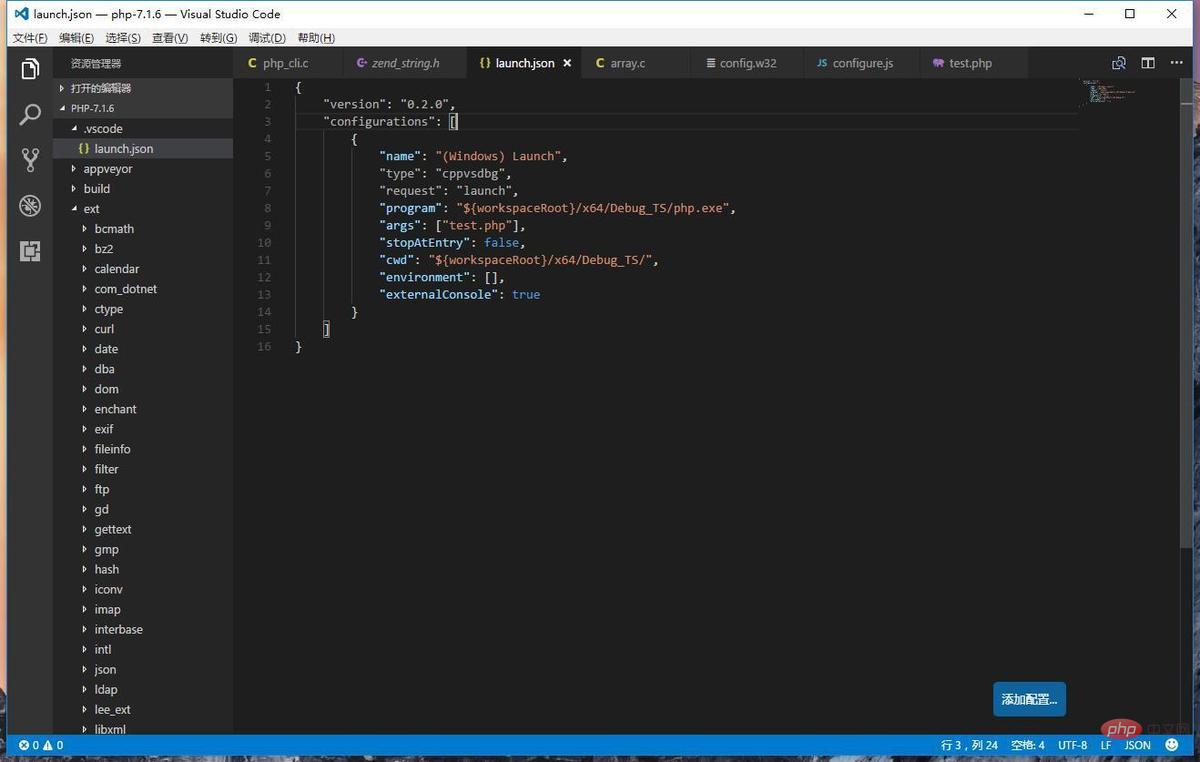Viewport: 1200px width, 762px height.
Task: Switch to the configure.js tab
Action: [x=862, y=63]
